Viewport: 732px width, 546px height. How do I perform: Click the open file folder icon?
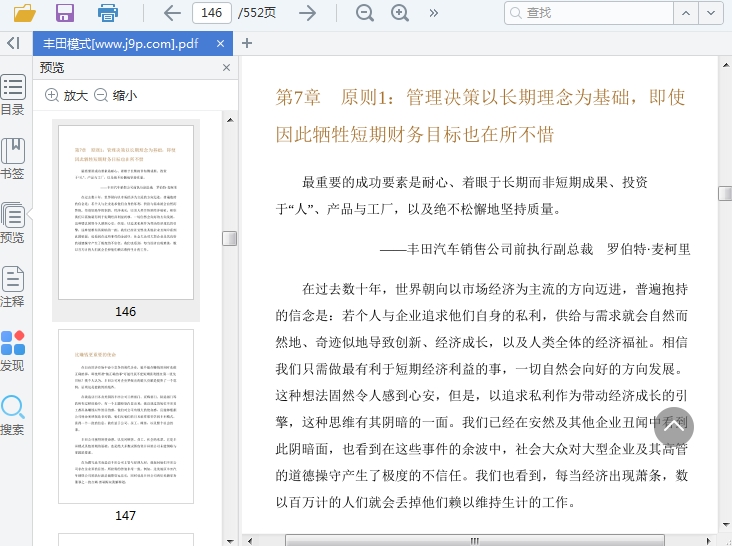pyautogui.click(x=25, y=13)
